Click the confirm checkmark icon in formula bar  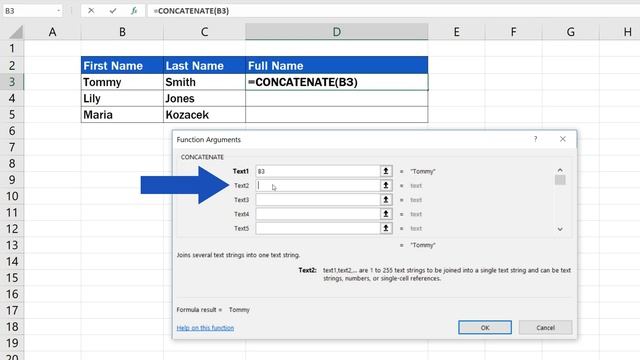tap(113, 11)
